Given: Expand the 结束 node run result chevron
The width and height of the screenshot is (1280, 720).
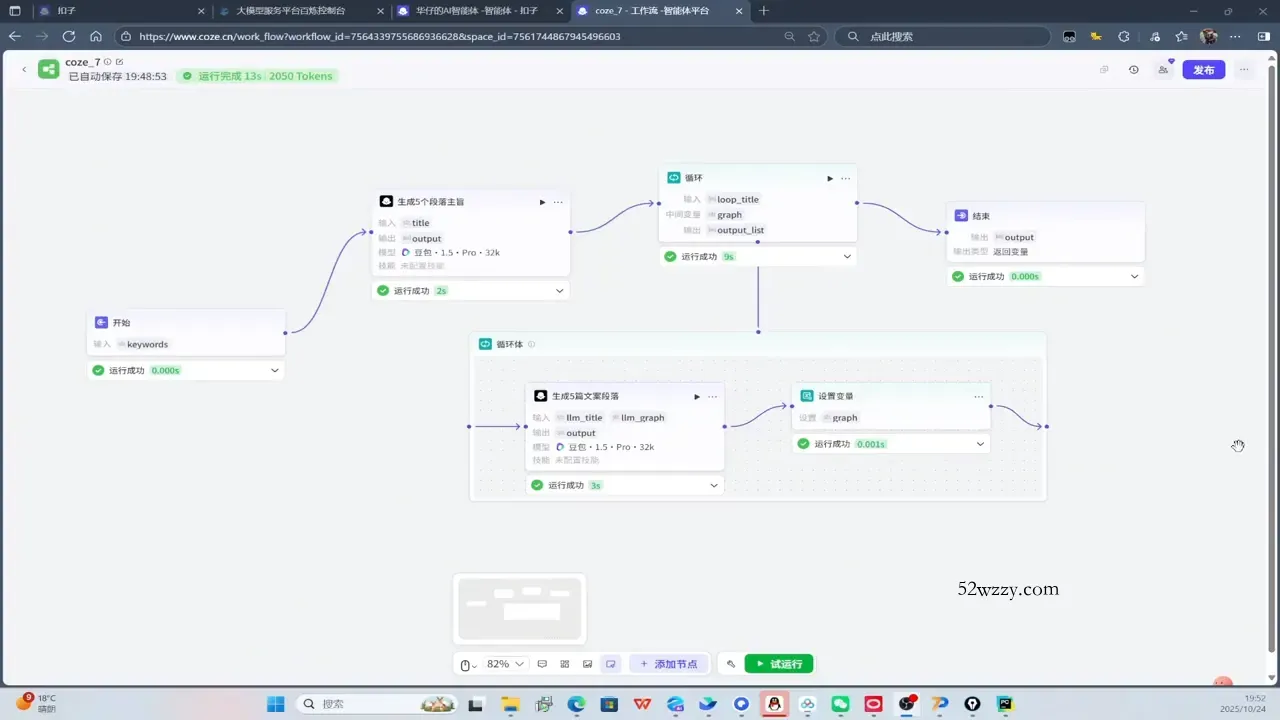Looking at the screenshot, I should point(1134,276).
